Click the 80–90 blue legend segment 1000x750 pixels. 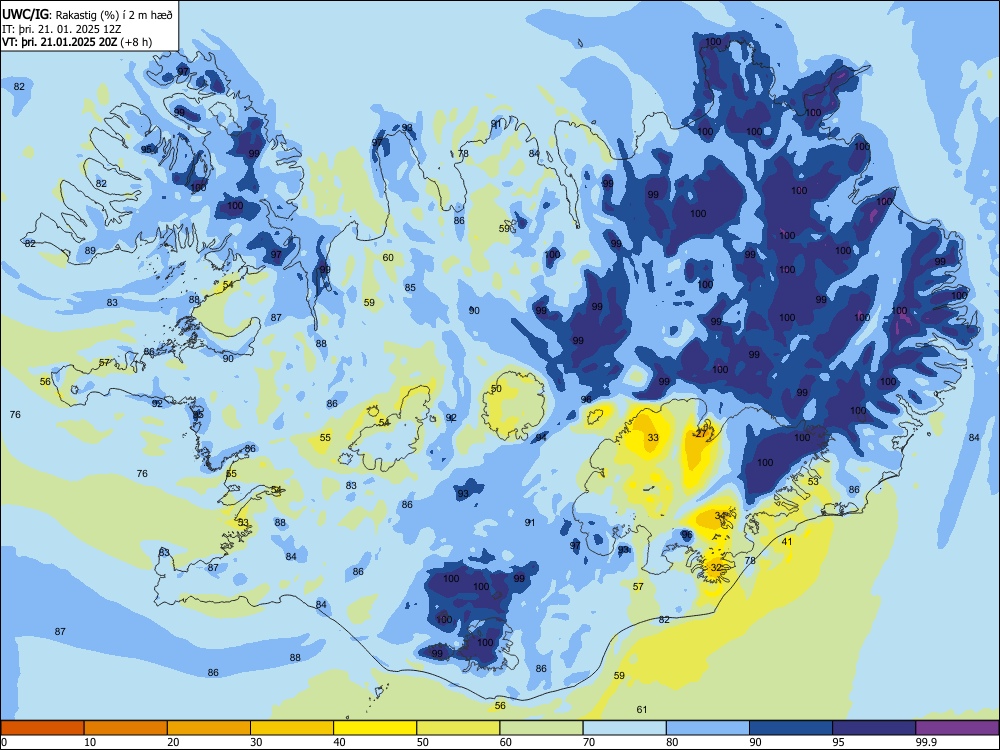(x=708, y=728)
